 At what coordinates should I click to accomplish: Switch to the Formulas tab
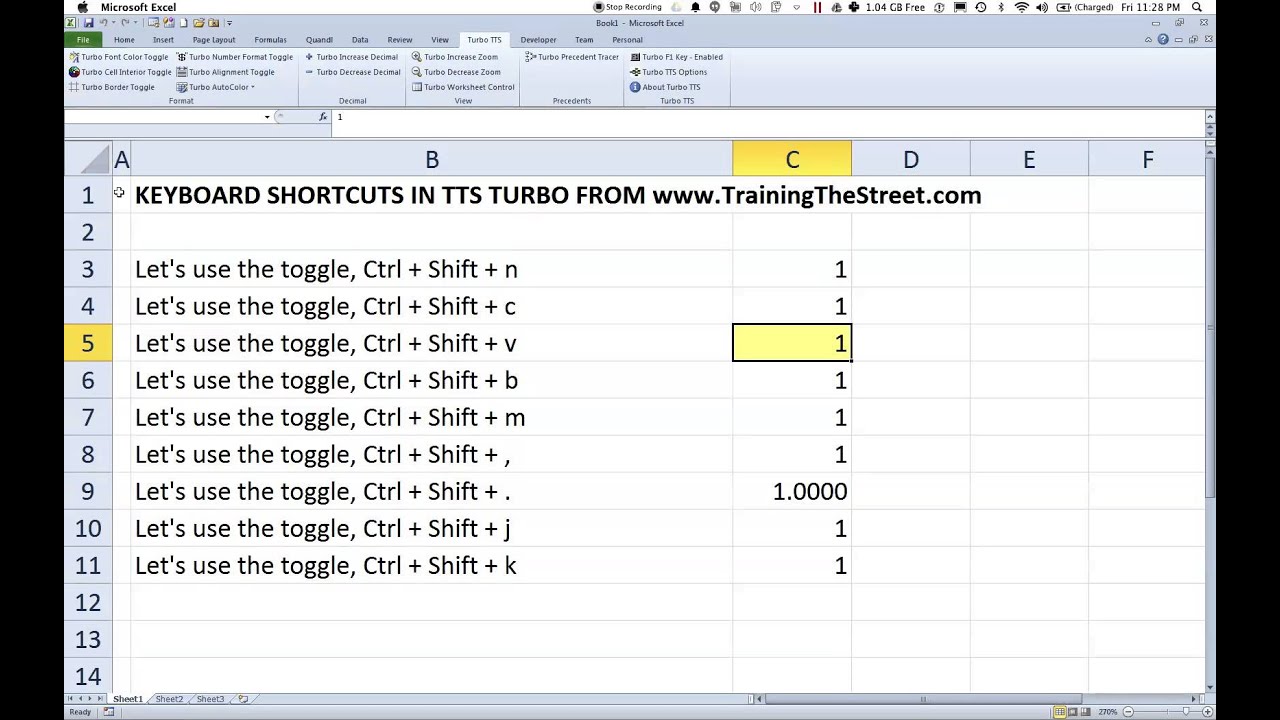(x=270, y=40)
